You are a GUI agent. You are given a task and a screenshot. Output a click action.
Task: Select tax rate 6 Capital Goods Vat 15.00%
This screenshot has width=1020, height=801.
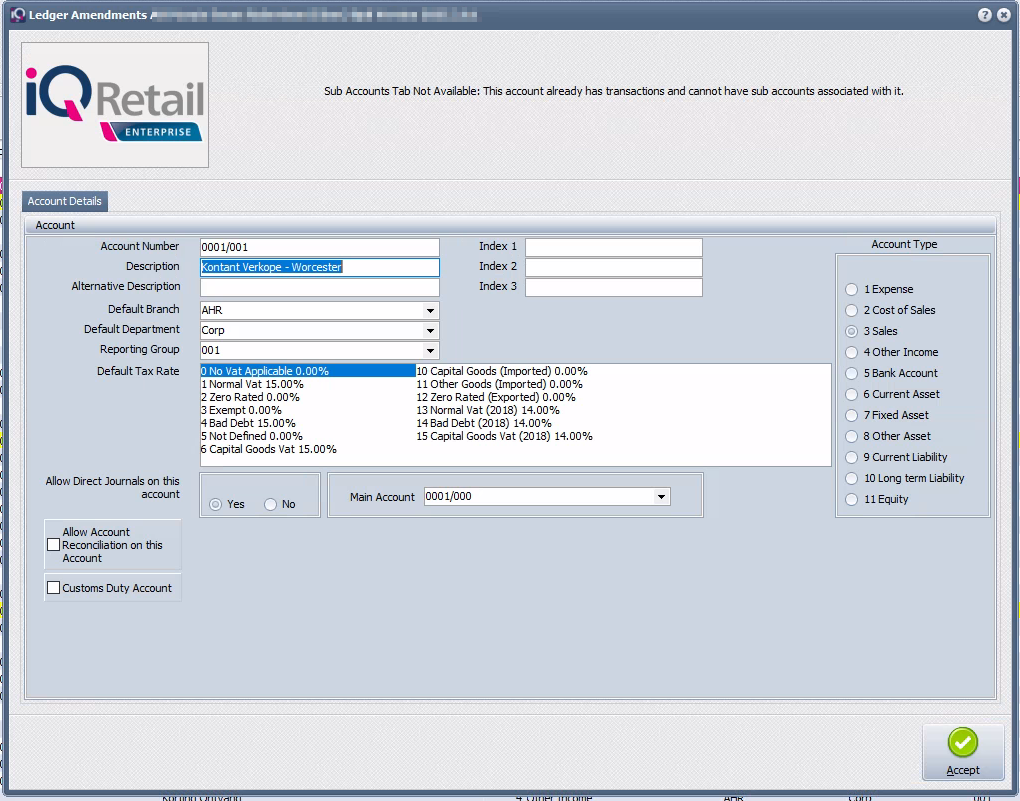point(269,449)
